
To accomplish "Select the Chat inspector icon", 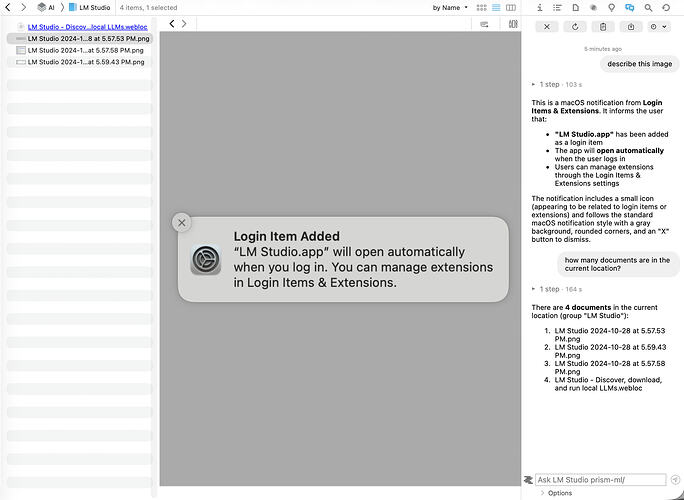I will [629, 7].
